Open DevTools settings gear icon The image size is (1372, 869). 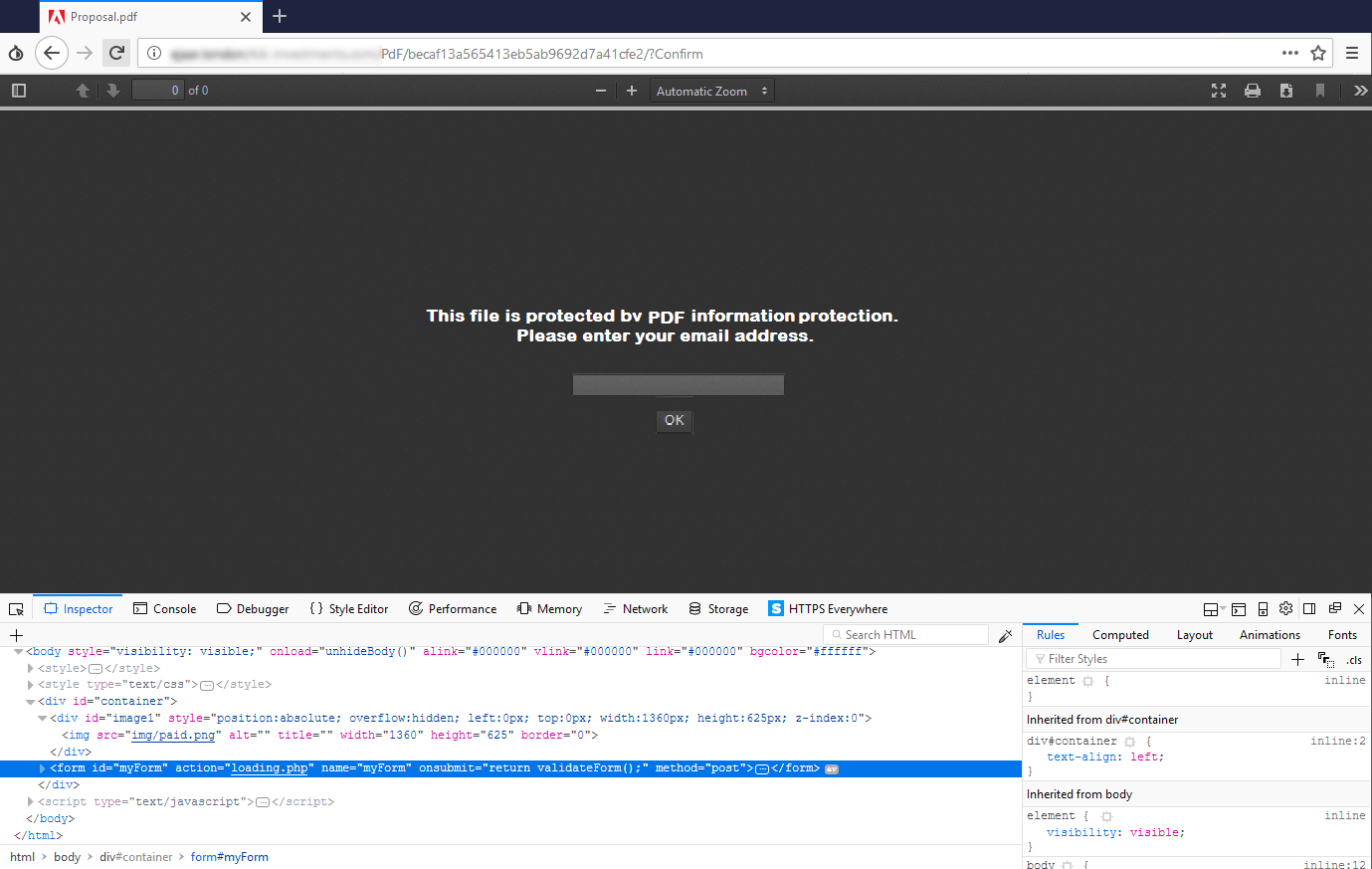(x=1285, y=609)
